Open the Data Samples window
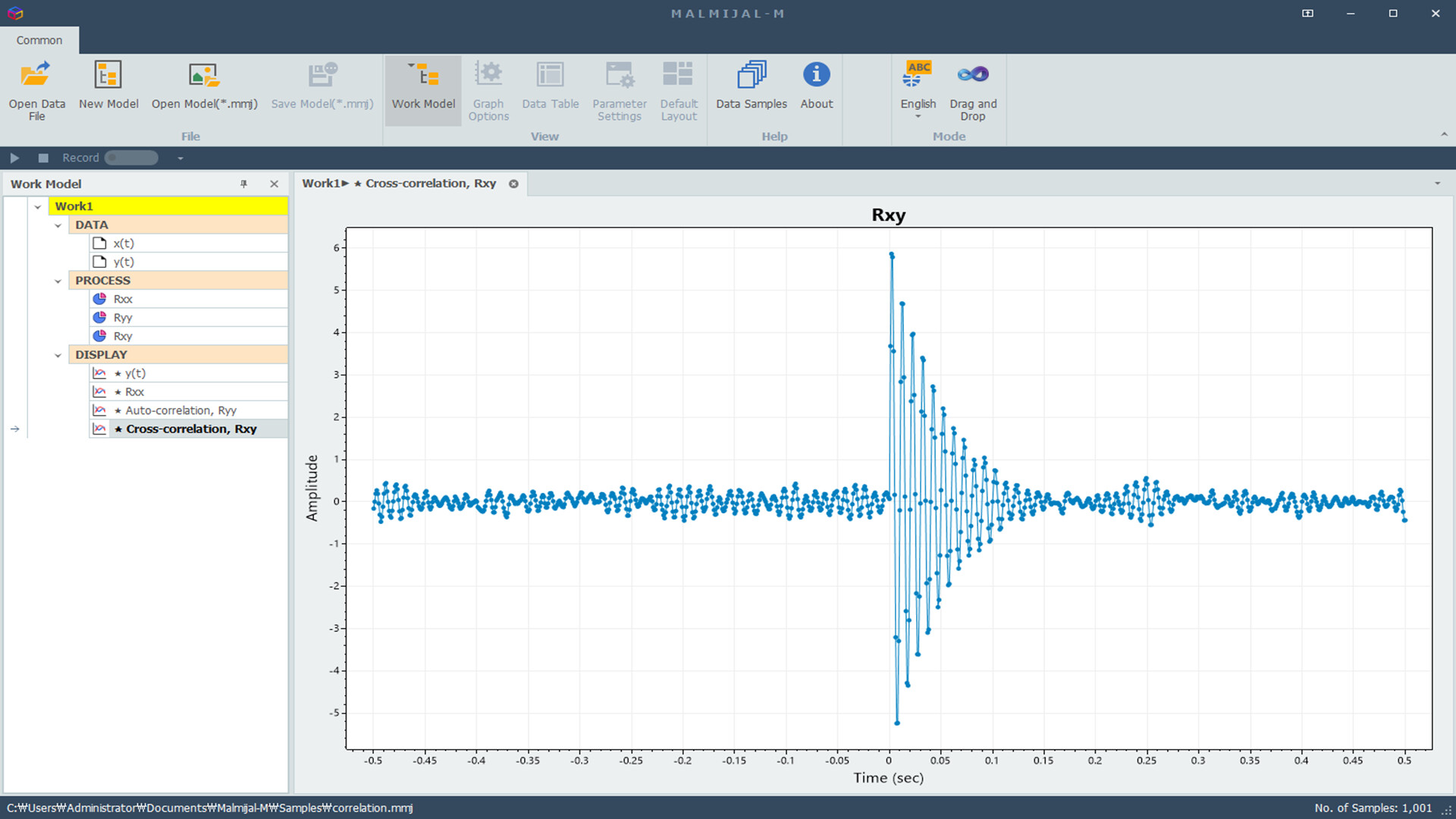The height and width of the screenshot is (819, 1456). 751,76
